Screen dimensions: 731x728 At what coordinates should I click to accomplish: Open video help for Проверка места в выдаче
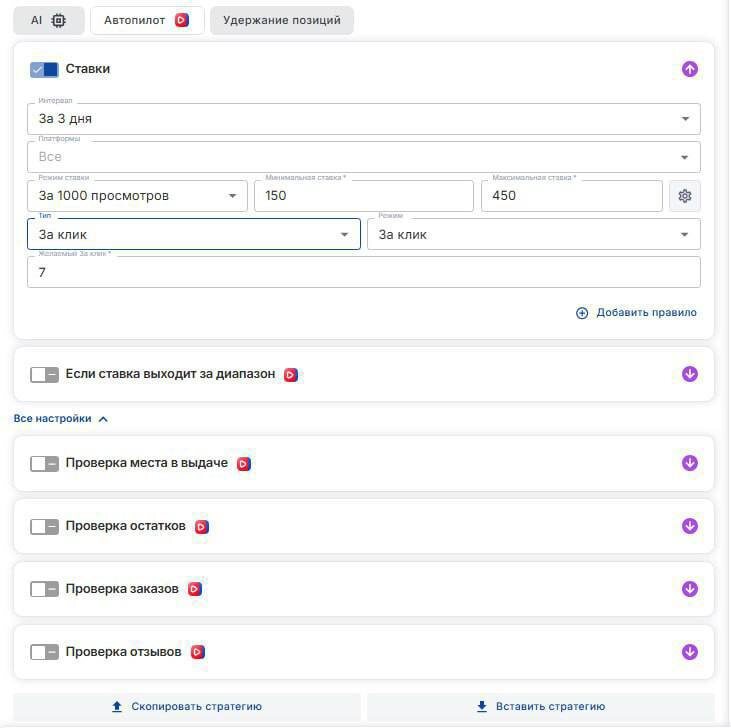click(x=243, y=464)
